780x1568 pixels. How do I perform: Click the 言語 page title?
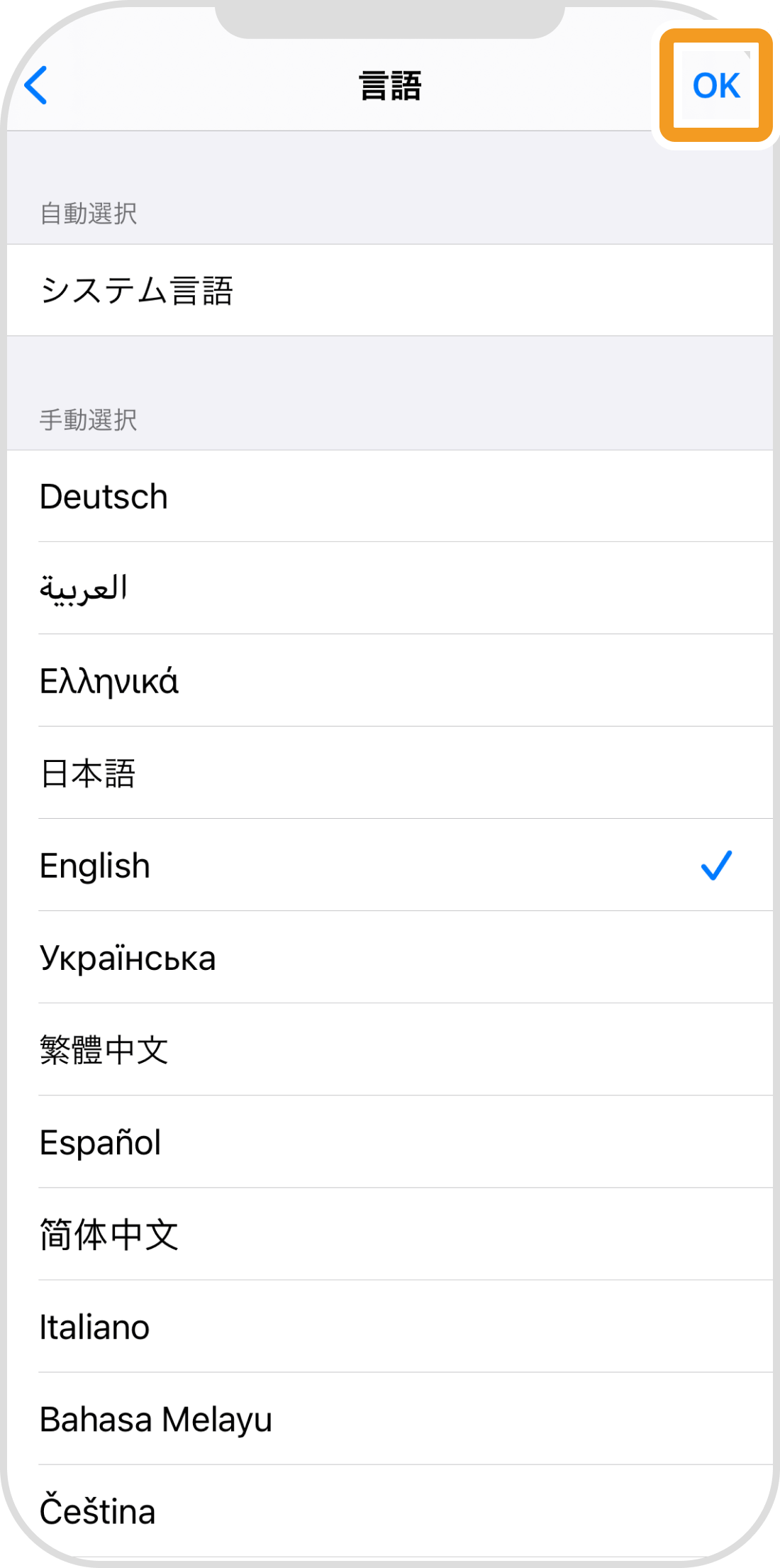(390, 86)
